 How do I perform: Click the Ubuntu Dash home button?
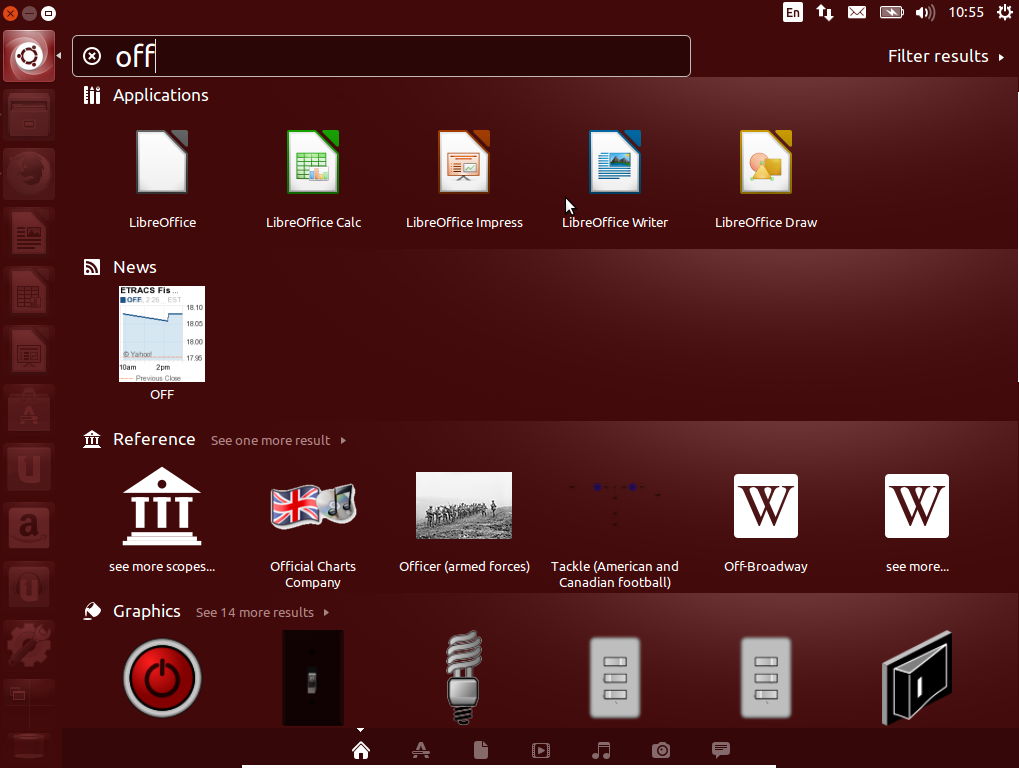point(29,57)
